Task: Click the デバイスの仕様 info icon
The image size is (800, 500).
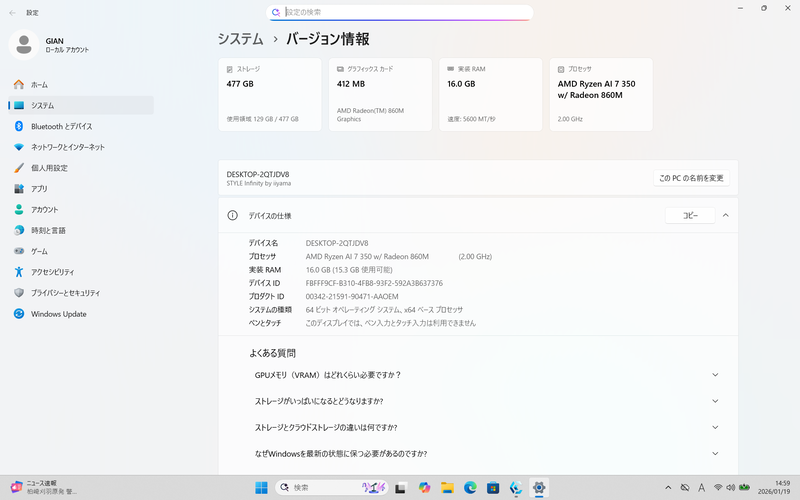Action: [233, 216]
